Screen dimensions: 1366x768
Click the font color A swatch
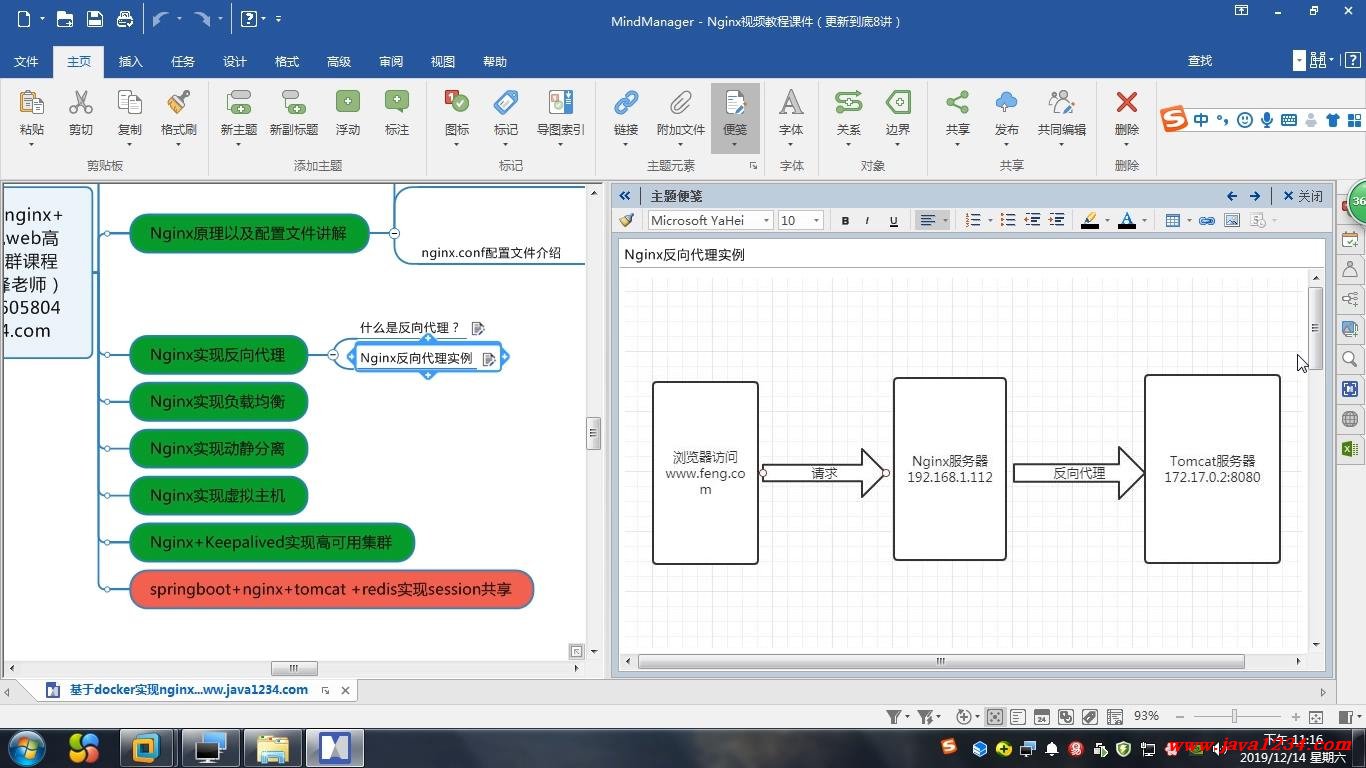pyautogui.click(x=1127, y=220)
